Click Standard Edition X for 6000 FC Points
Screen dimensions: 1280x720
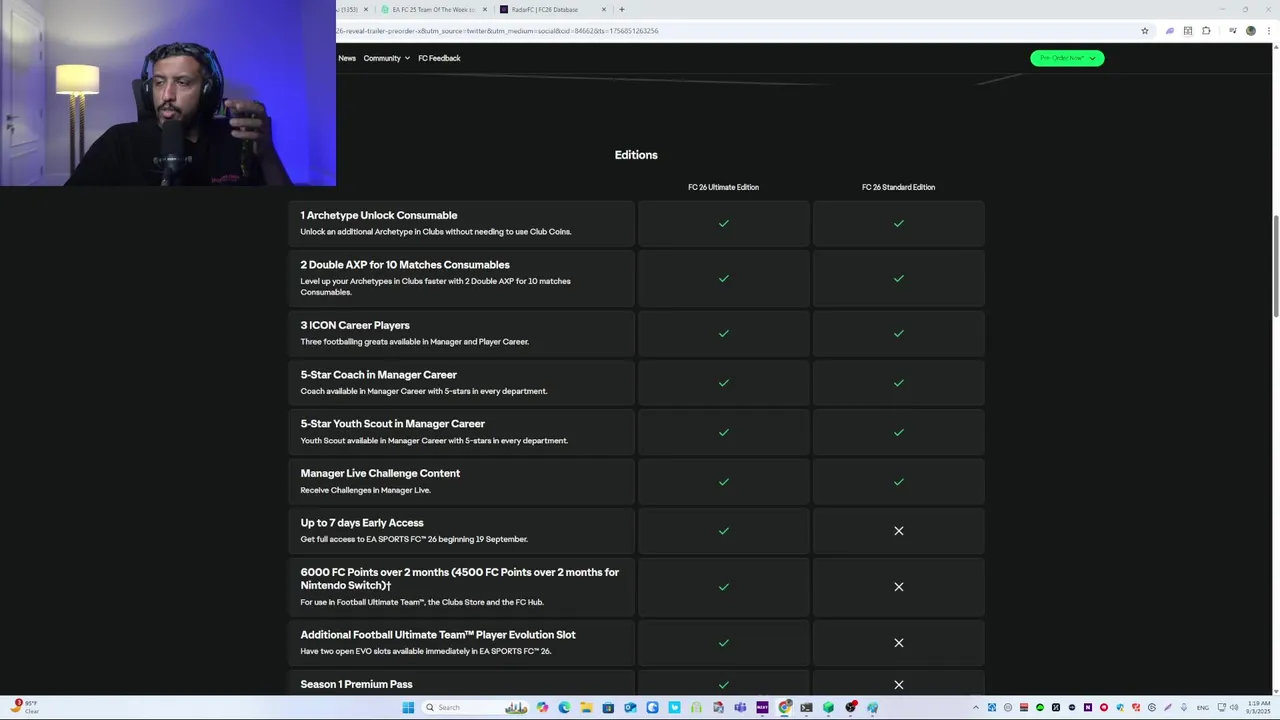click(898, 587)
